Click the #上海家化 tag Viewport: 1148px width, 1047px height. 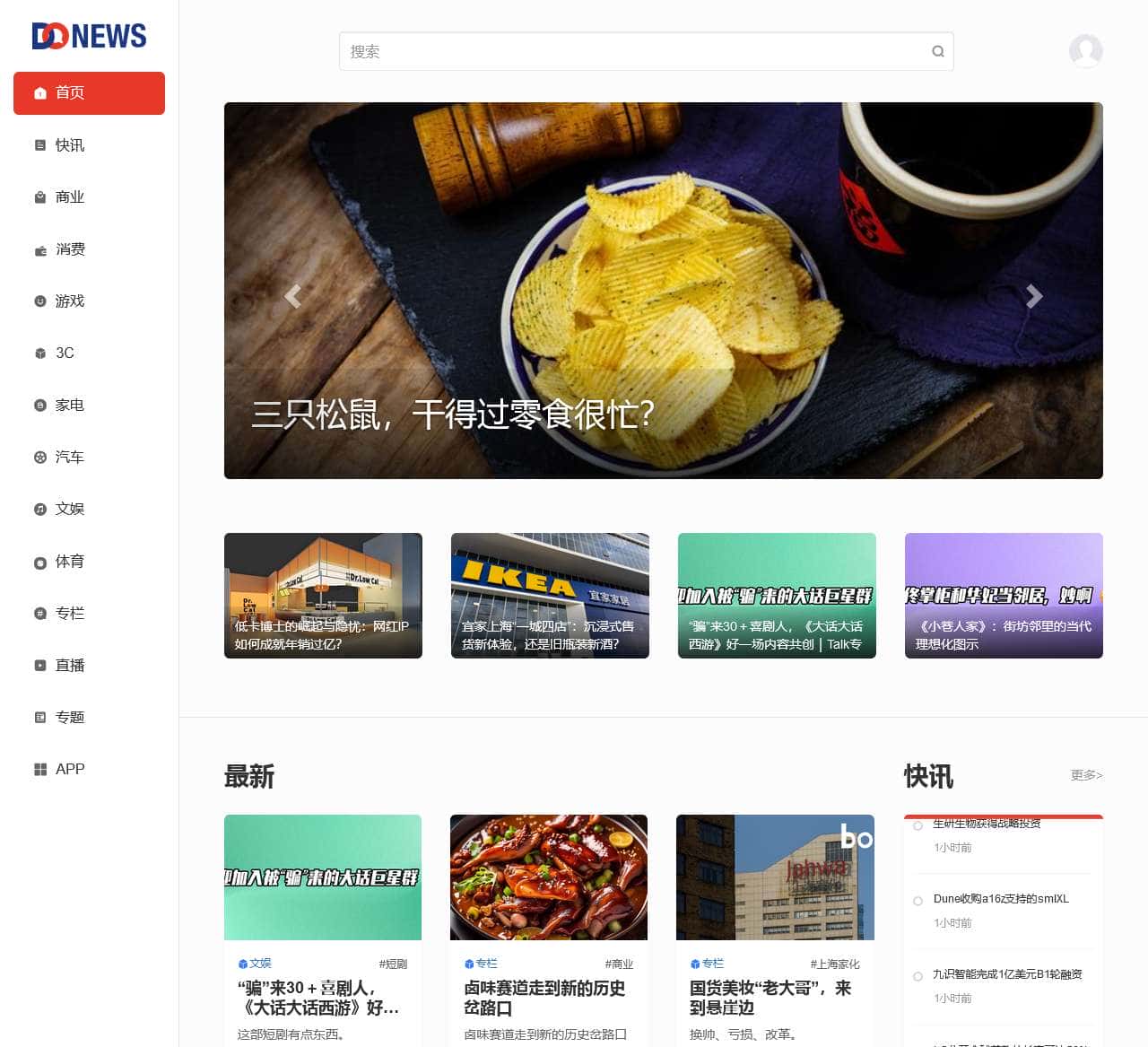pyautogui.click(x=835, y=964)
